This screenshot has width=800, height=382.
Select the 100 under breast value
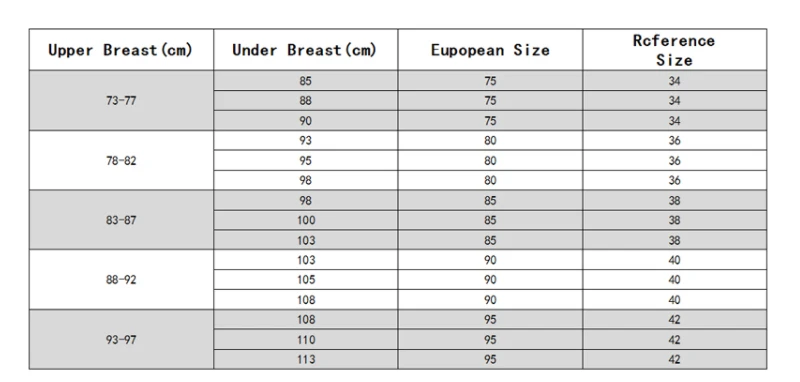306,220
